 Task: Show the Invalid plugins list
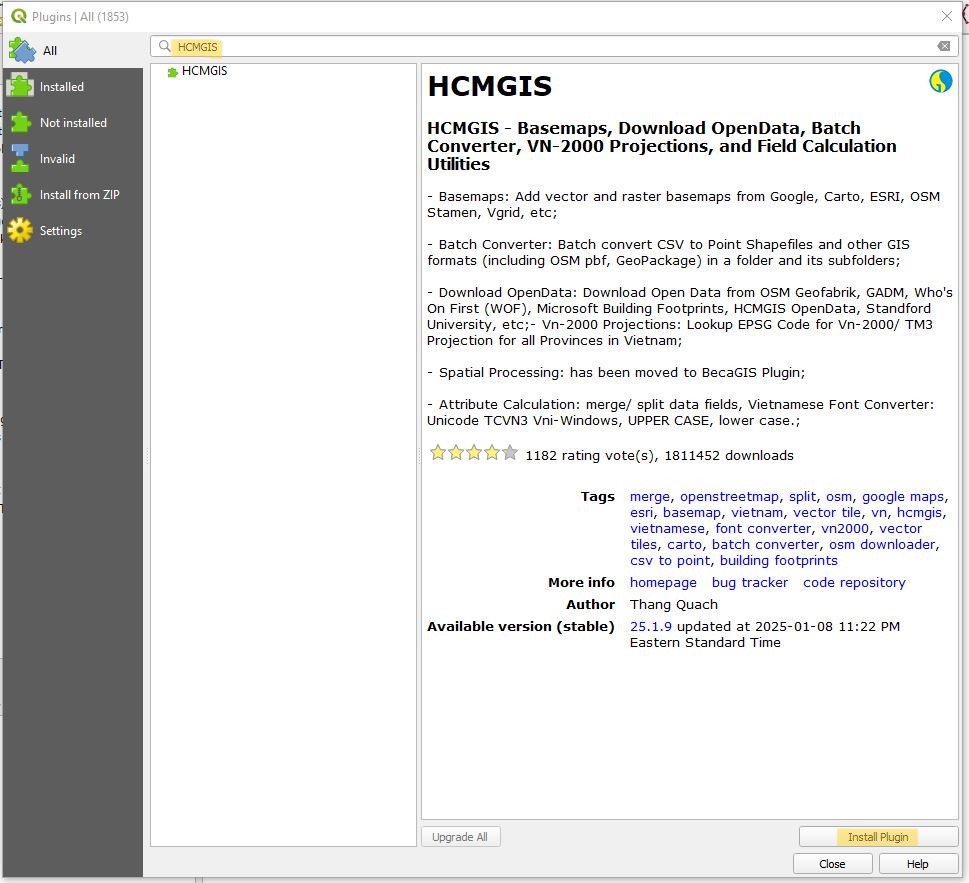tap(57, 159)
